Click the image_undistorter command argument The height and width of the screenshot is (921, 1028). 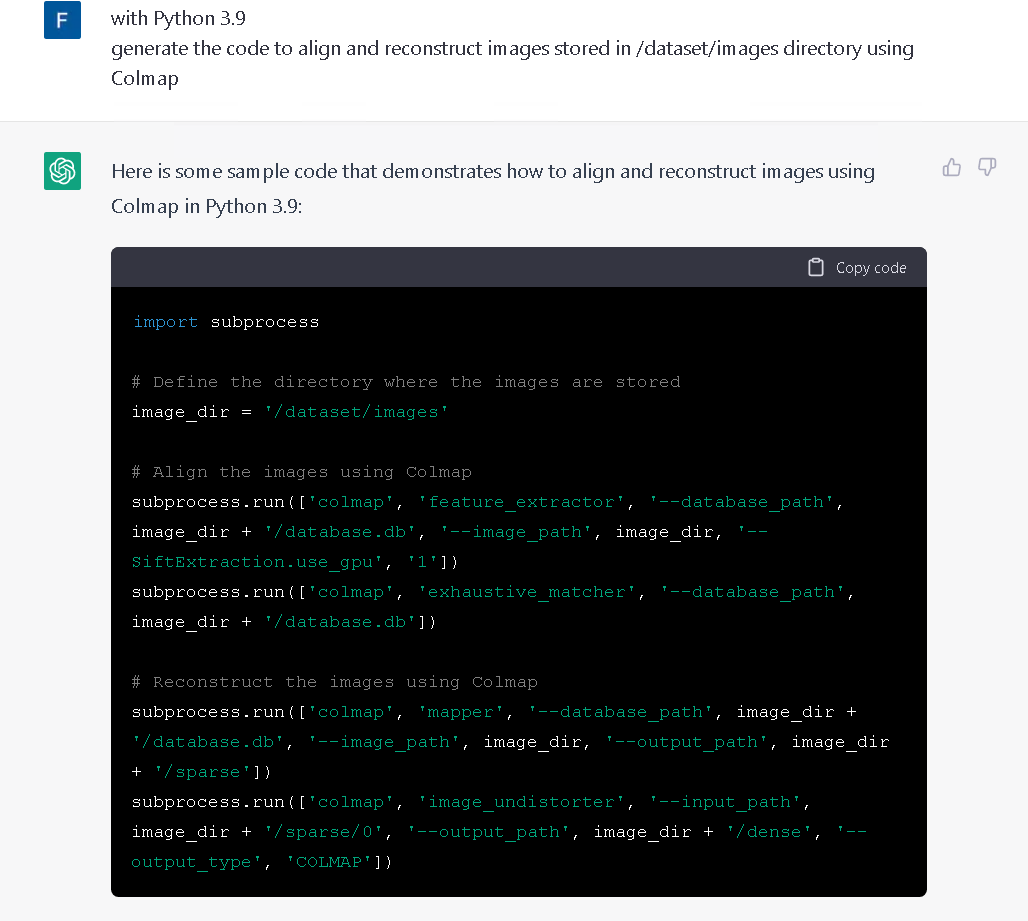coord(521,801)
